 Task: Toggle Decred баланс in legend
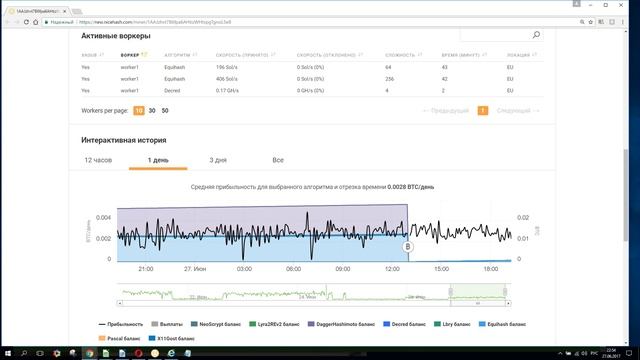point(404,324)
